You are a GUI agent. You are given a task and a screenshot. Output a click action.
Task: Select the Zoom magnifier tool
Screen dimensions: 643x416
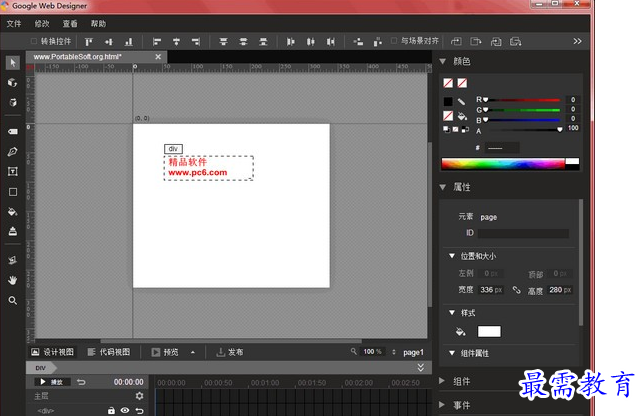(13, 300)
